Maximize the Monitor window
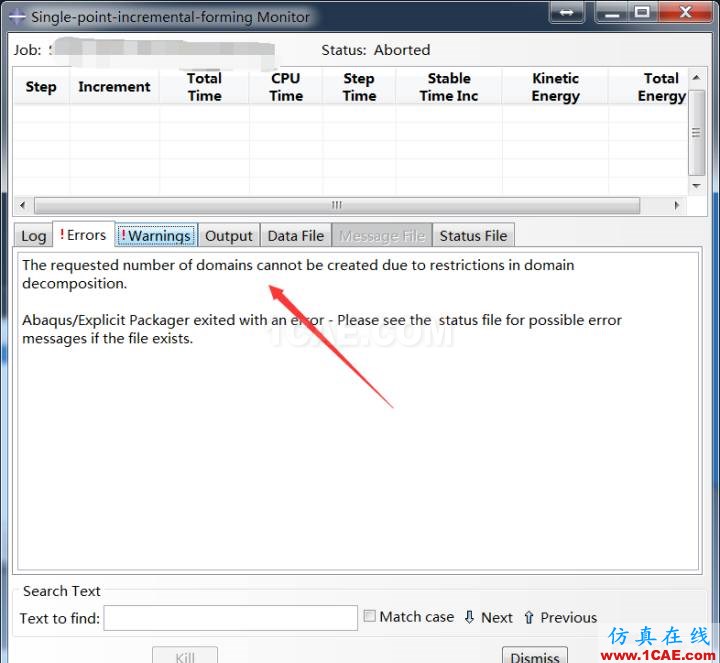This screenshot has height=663, width=720. [643, 12]
